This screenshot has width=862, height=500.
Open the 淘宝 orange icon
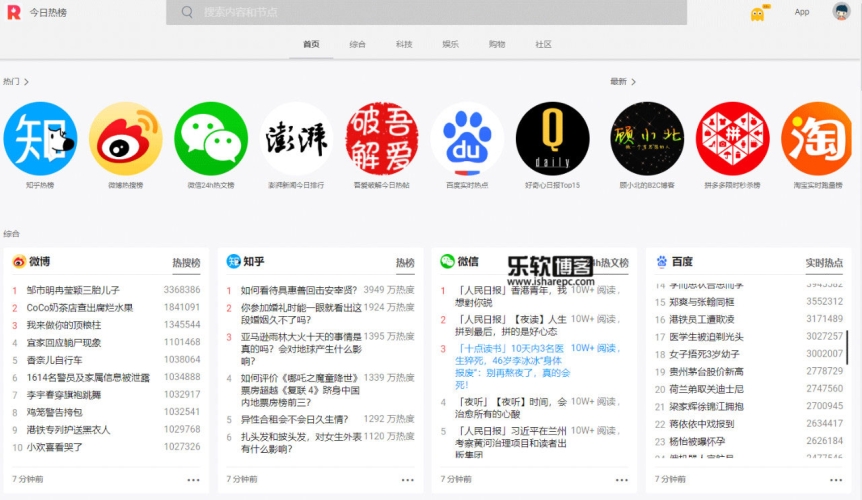click(x=818, y=138)
